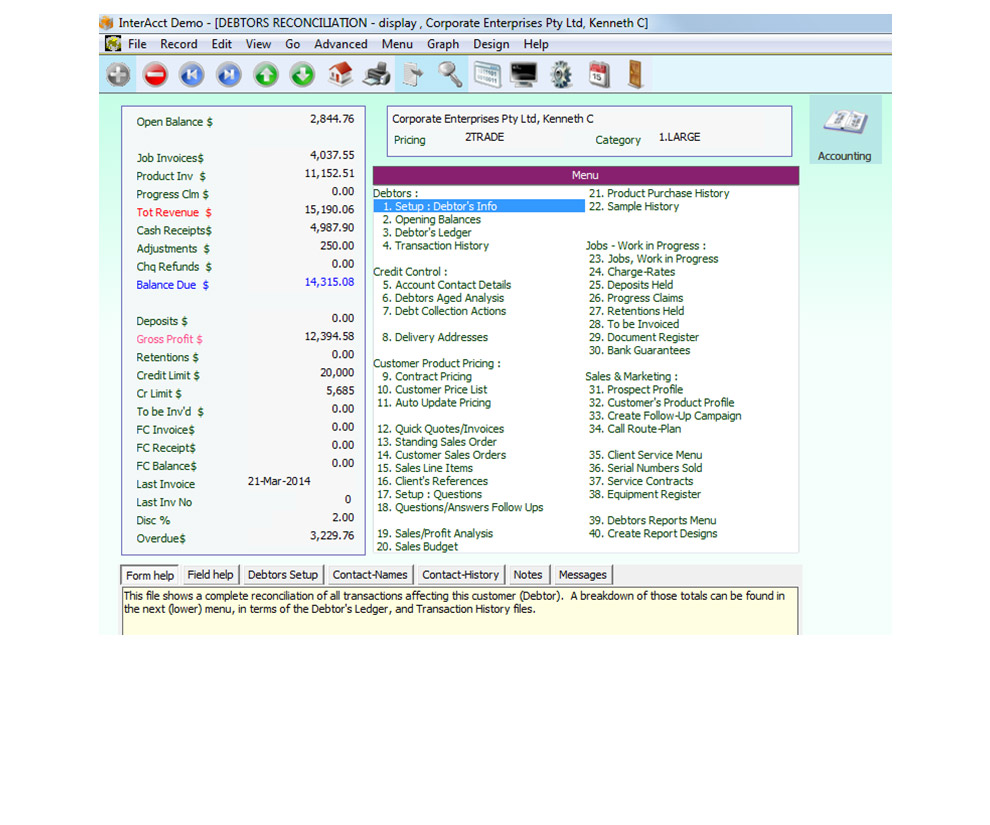Viewport: 990px width, 825px height.
Task: Click the printer icon
Action: tap(377, 74)
